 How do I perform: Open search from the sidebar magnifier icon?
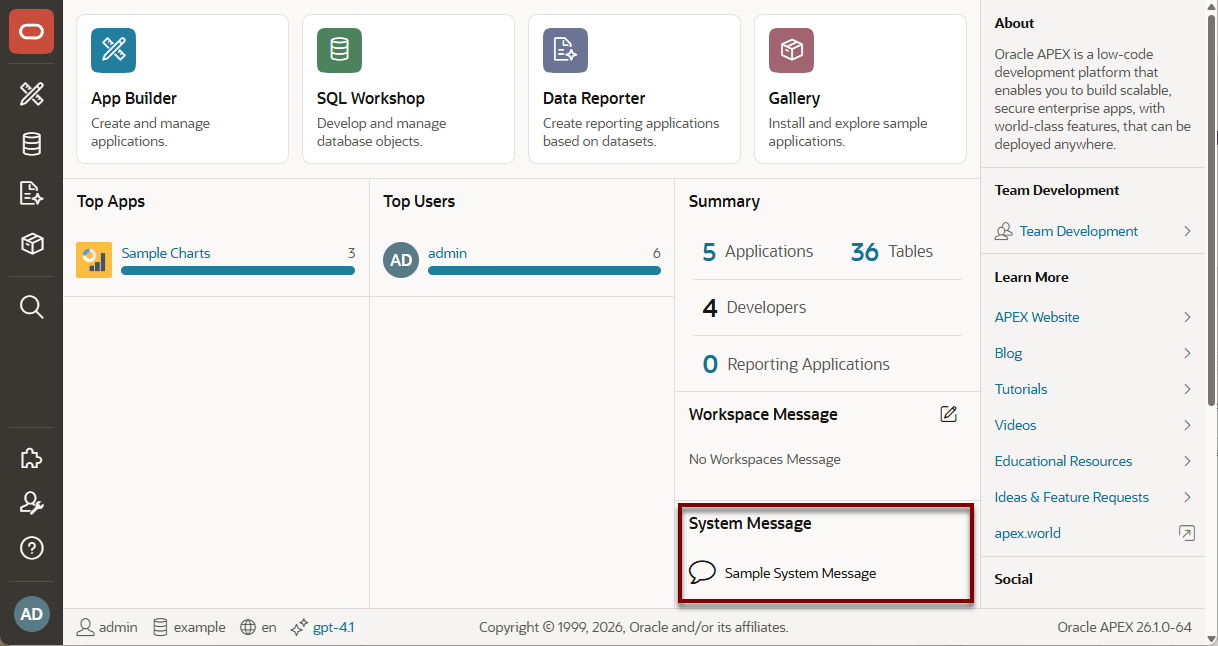pos(31,307)
